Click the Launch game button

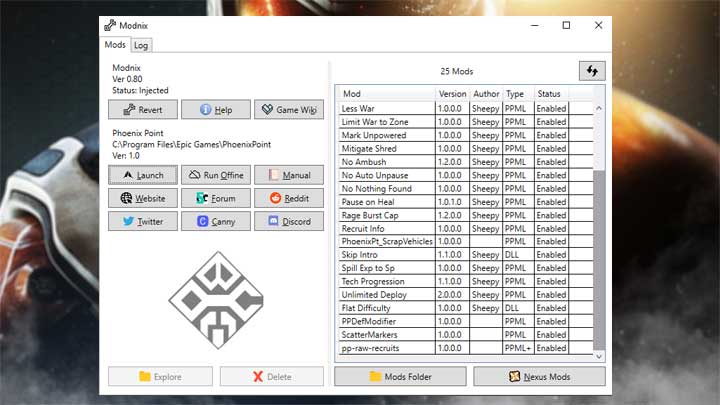point(143,175)
